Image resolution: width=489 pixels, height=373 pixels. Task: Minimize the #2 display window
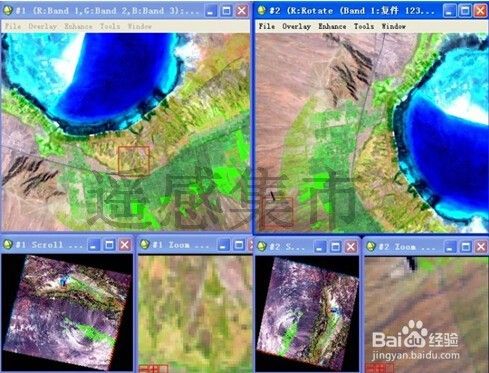point(449,11)
